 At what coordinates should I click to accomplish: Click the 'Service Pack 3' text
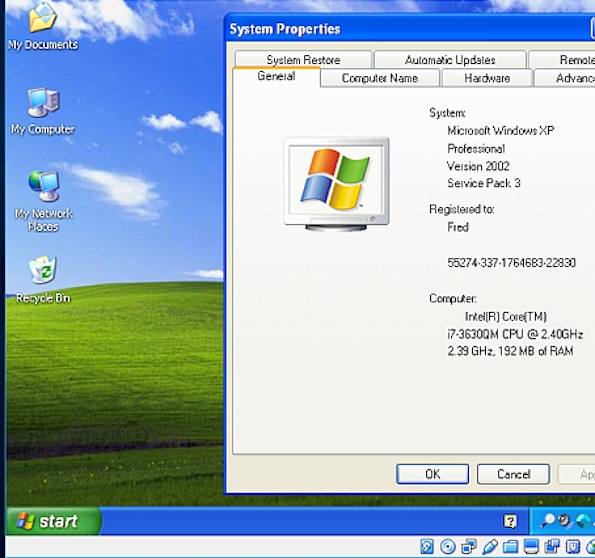point(484,183)
